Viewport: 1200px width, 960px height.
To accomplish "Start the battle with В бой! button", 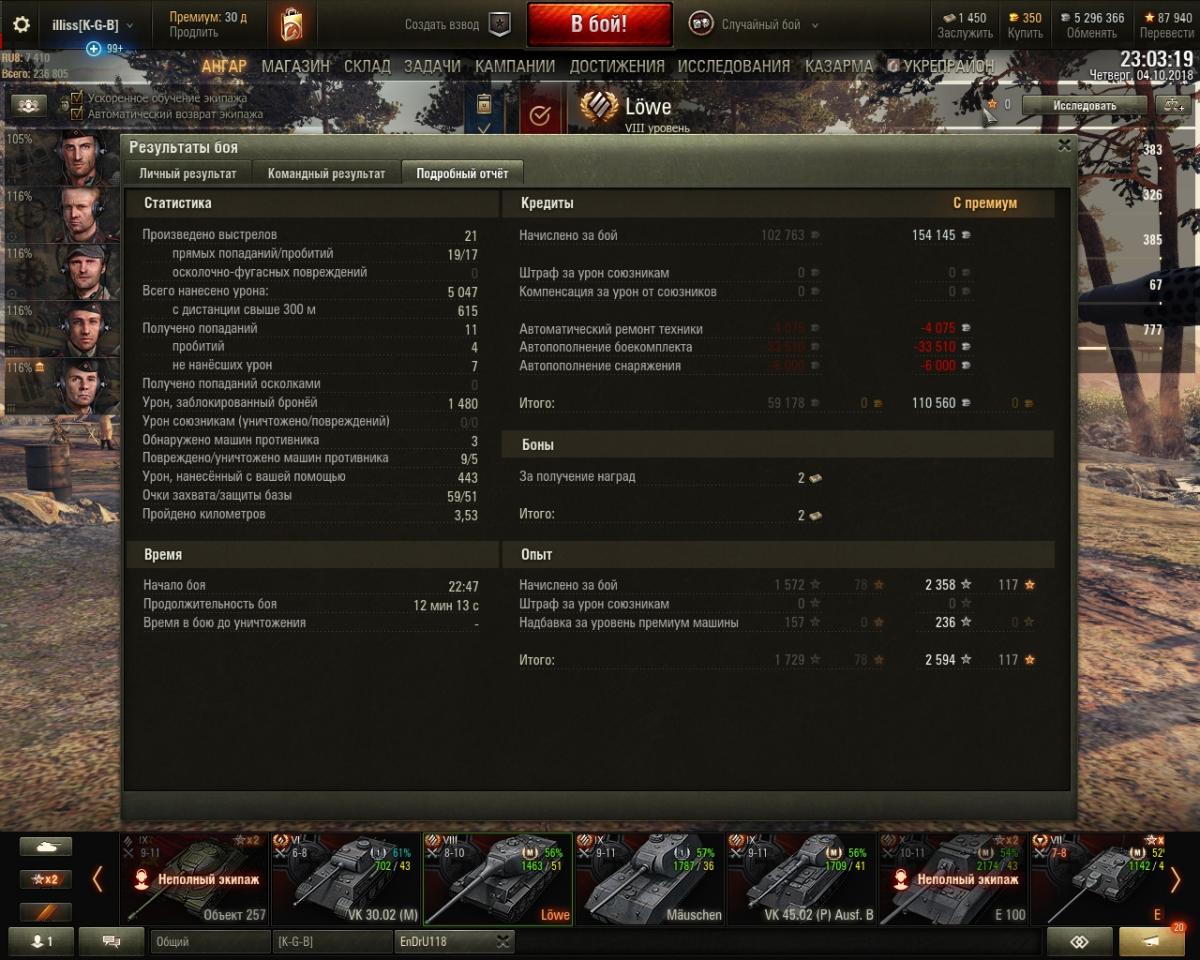I will [x=599, y=25].
